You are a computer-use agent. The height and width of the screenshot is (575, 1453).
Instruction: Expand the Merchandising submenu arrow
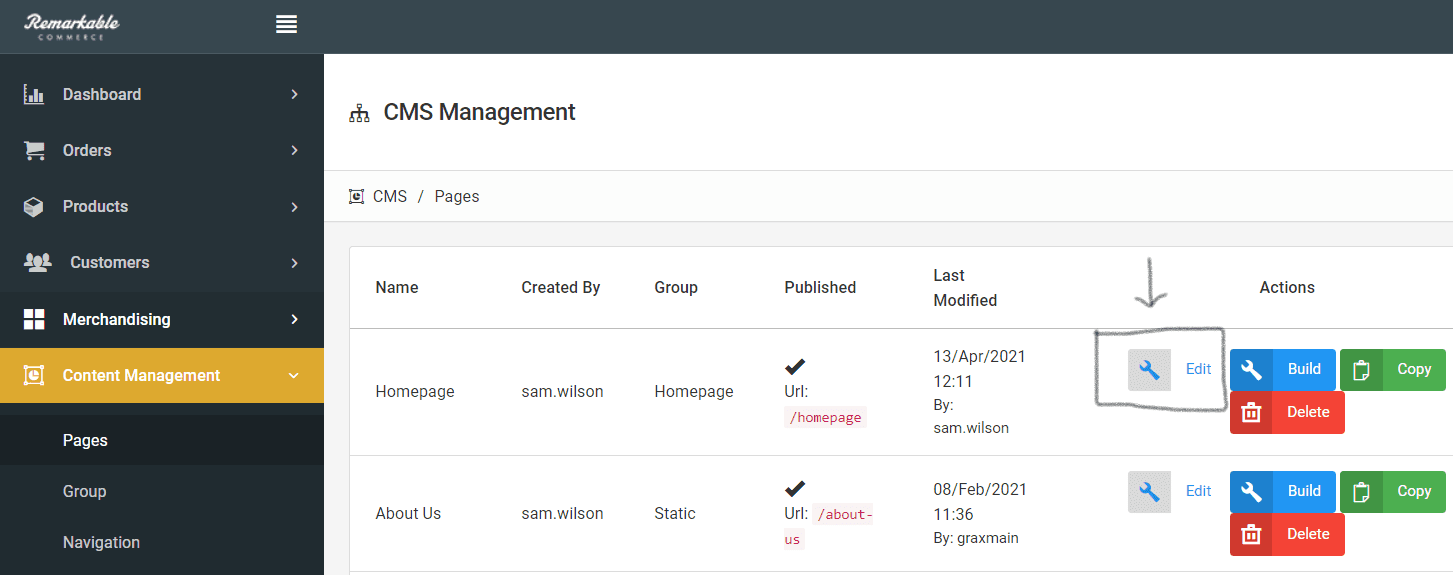click(x=294, y=319)
